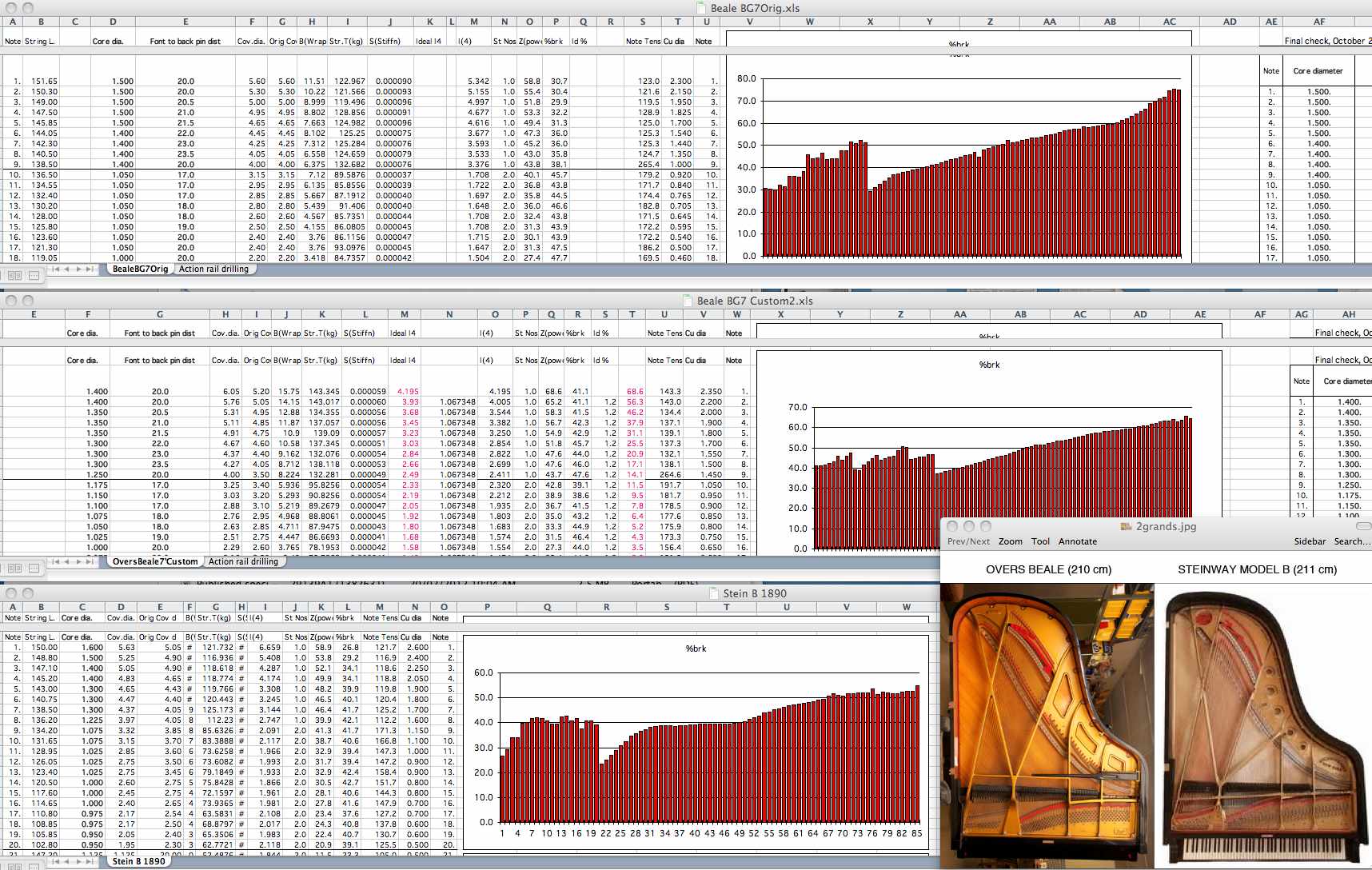
Task: Select the Stein B 1890 sheet tab
Action: (138, 862)
